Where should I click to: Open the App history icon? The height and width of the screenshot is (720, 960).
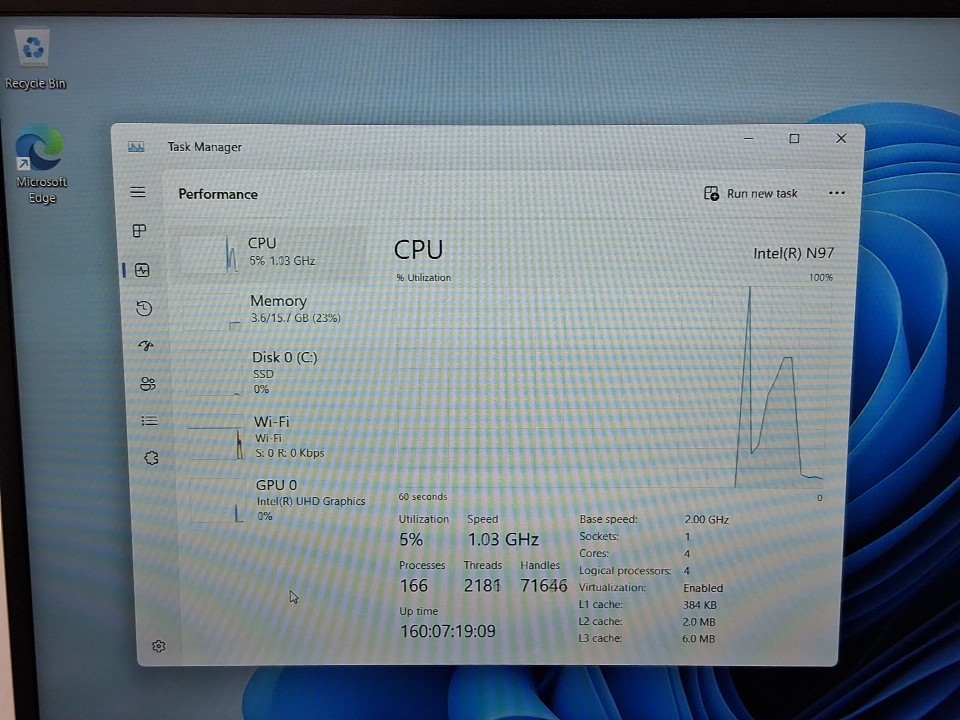(x=144, y=308)
